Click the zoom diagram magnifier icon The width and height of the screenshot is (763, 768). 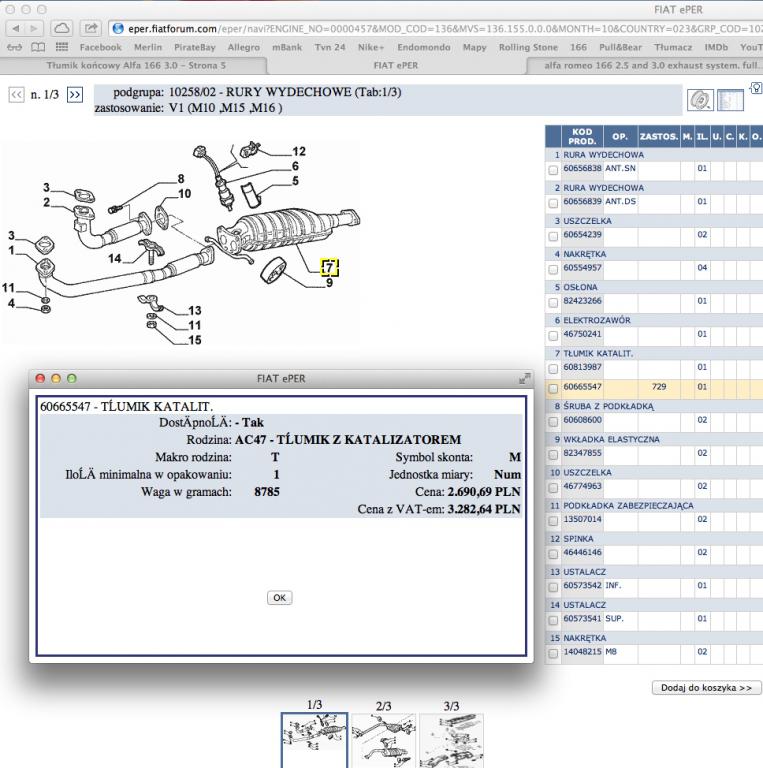pyautogui.click(x=700, y=99)
